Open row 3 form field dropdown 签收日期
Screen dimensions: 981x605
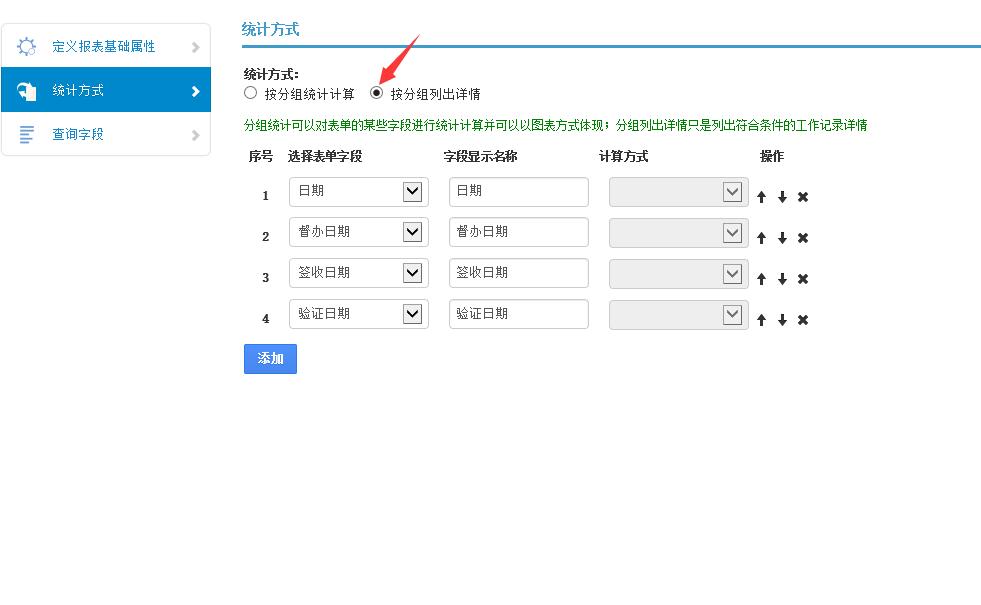[358, 273]
